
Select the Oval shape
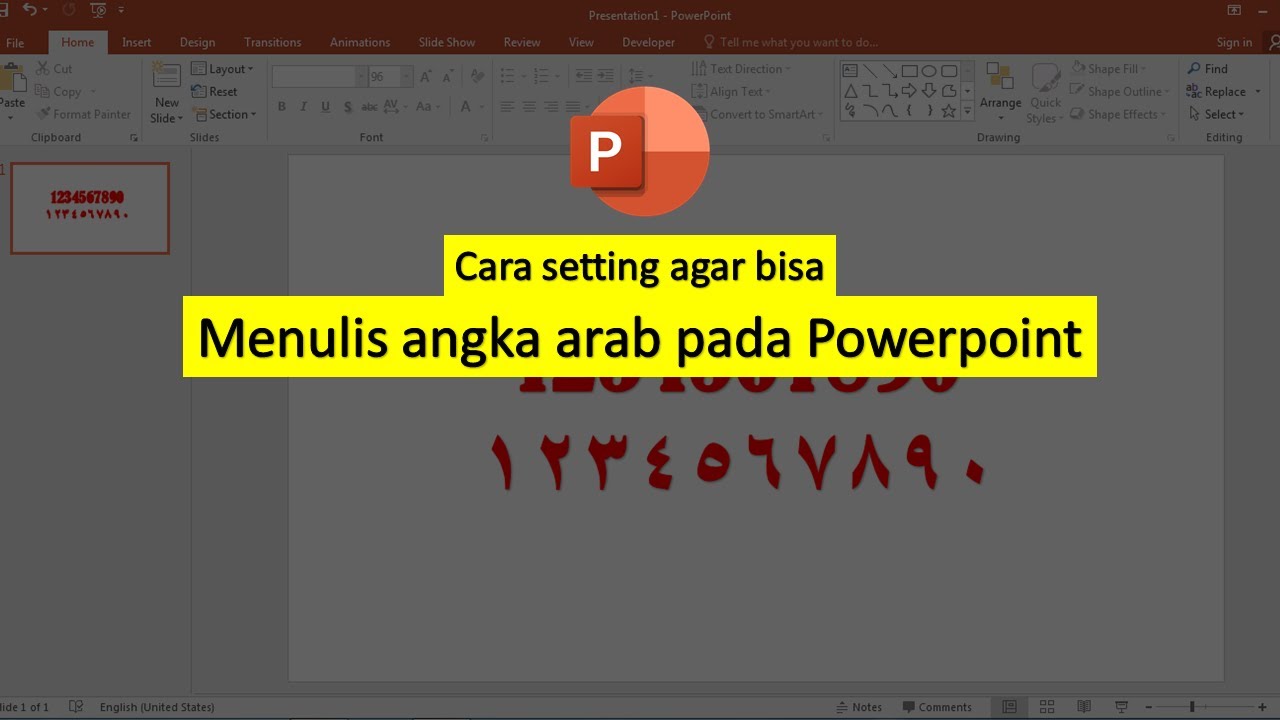(x=929, y=71)
